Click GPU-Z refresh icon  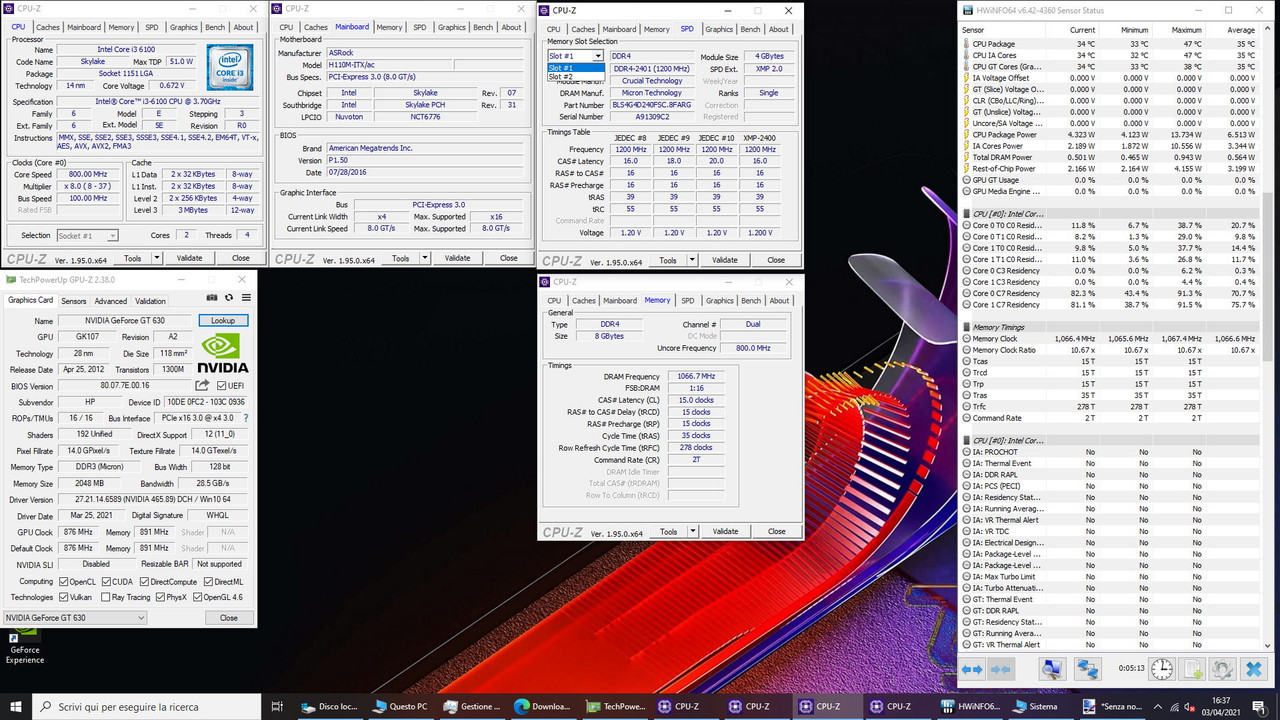[x=229, y=297]
